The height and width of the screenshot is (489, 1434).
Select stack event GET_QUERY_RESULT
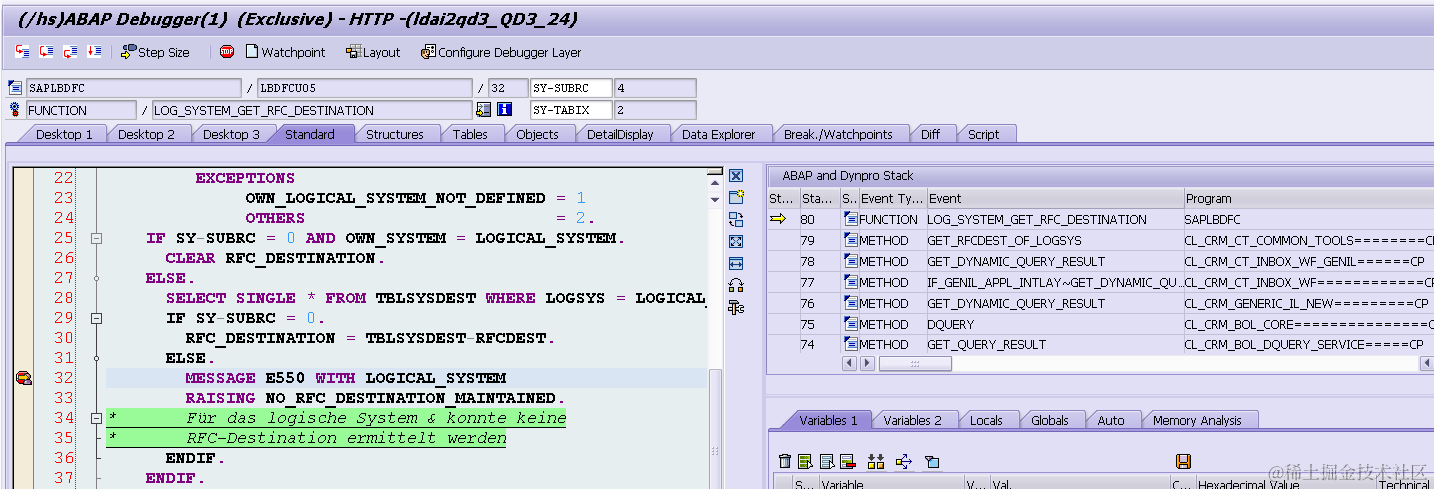click(x=986, y=344)
